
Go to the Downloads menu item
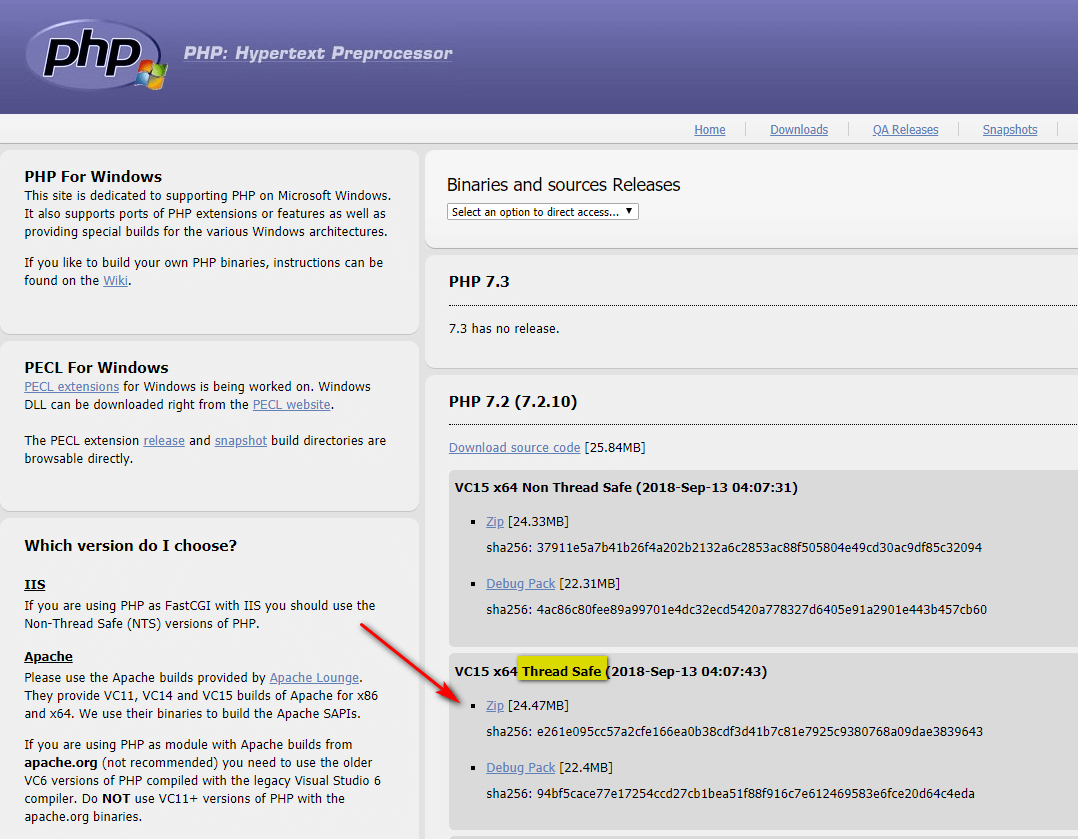pyautogui.click(x=798, y=130)
